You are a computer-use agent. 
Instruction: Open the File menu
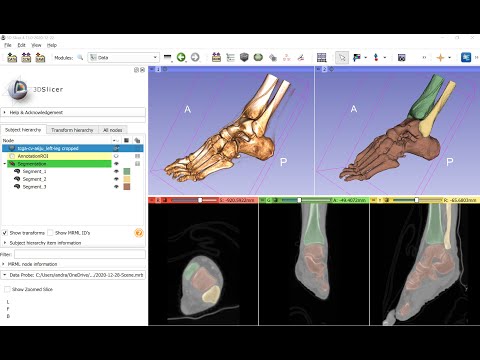pyautogui.click(x=8, y=45)
